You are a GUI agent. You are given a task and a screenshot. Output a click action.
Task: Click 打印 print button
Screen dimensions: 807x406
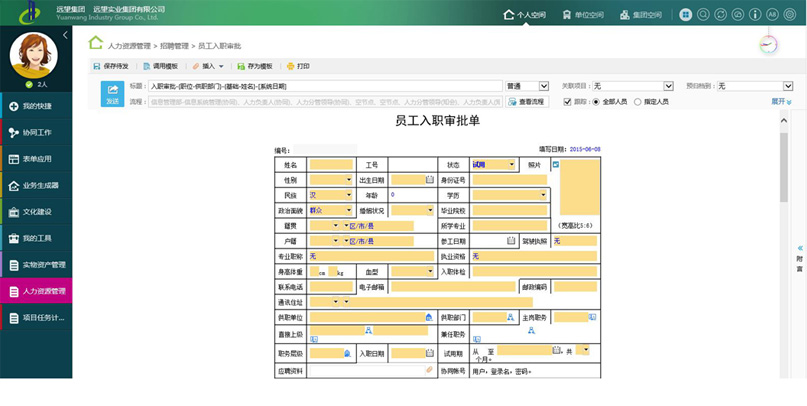click(298, 66)
